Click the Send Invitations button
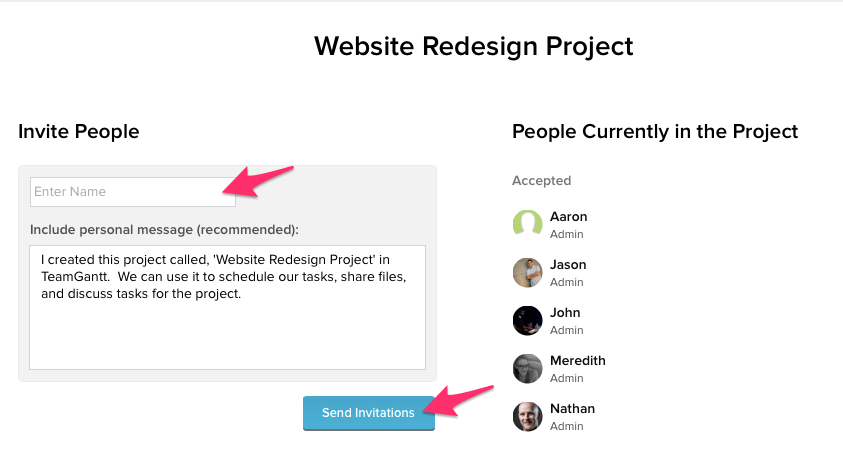 pyautogui.click(x=369, y=413)
